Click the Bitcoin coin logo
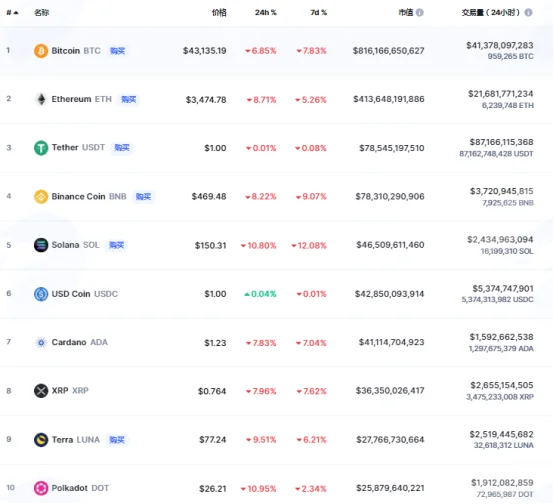Viewport: 554px width, 504px height. (x=41, y=51)
